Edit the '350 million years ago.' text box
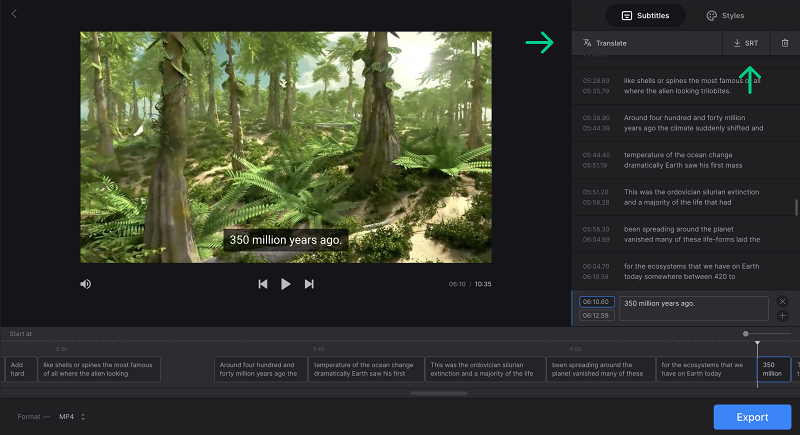Viewport: 800px width, 435px height. click(694, 309)
